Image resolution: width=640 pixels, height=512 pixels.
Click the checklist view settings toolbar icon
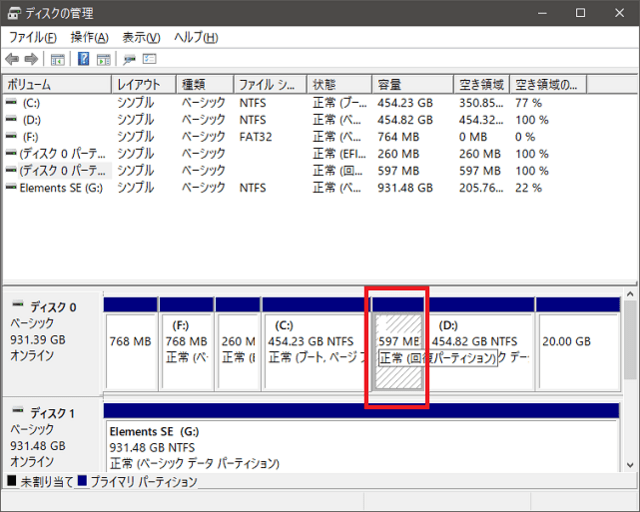(x=150, y=59)
